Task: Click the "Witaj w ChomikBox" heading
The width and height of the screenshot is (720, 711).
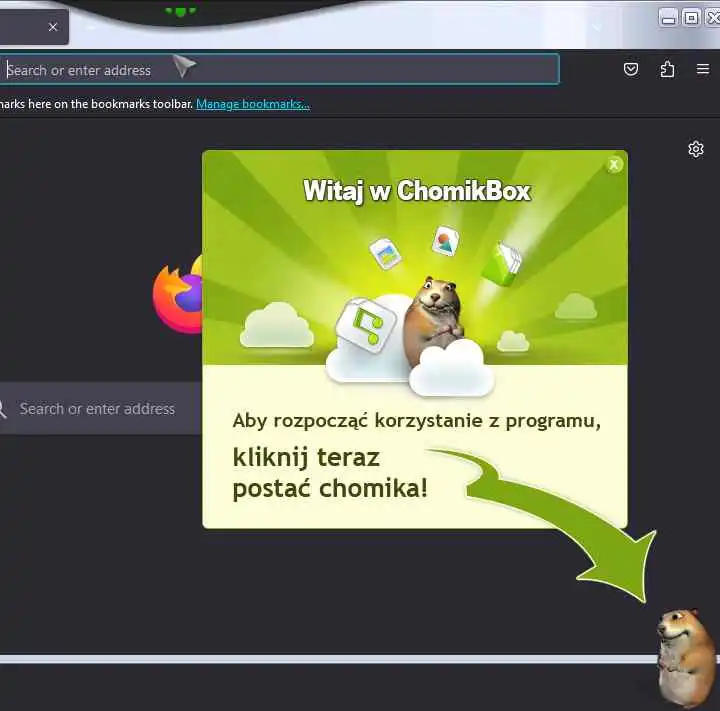Action: pos(416,191)
